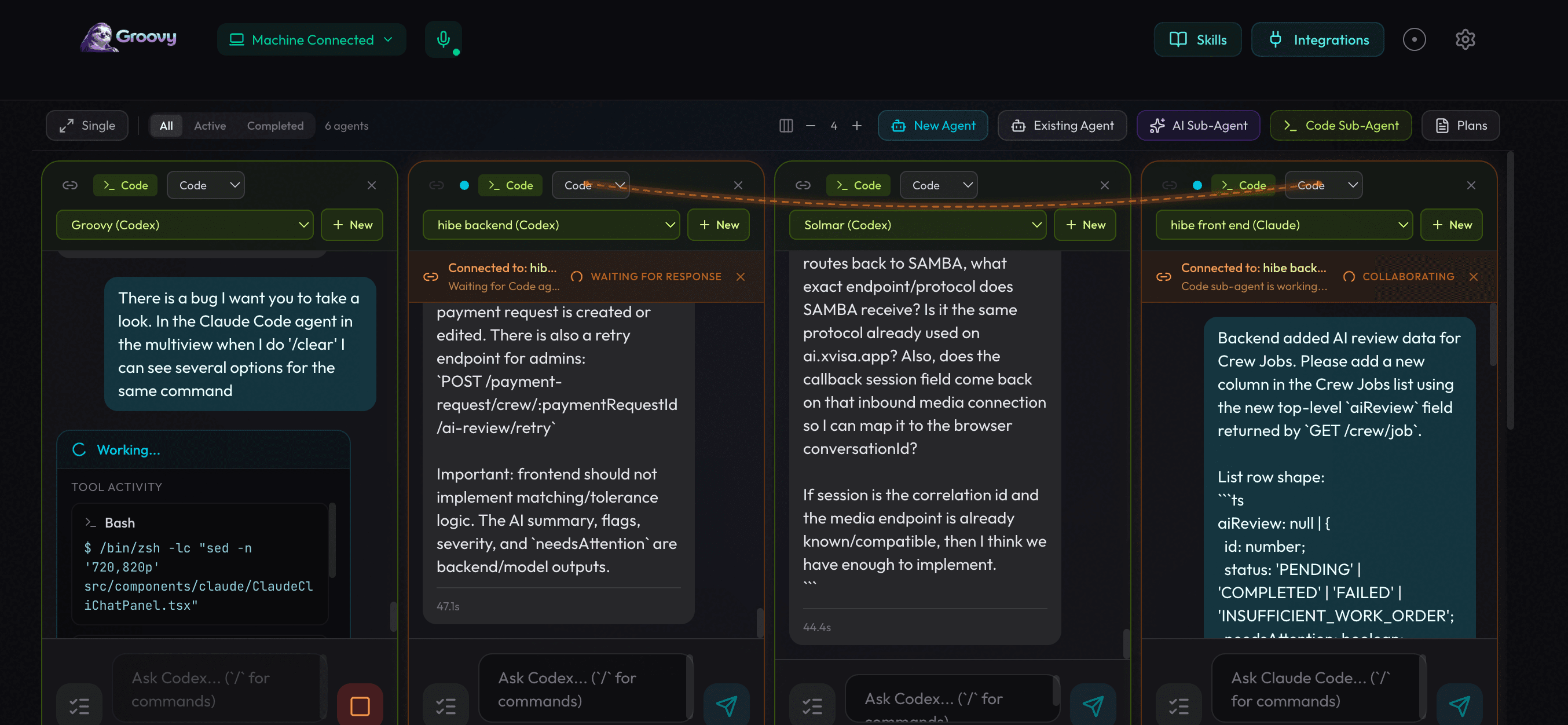Click the link icon in the Groovy (Codex) panel
The image size is (1568, 725).
pos(70,185)
